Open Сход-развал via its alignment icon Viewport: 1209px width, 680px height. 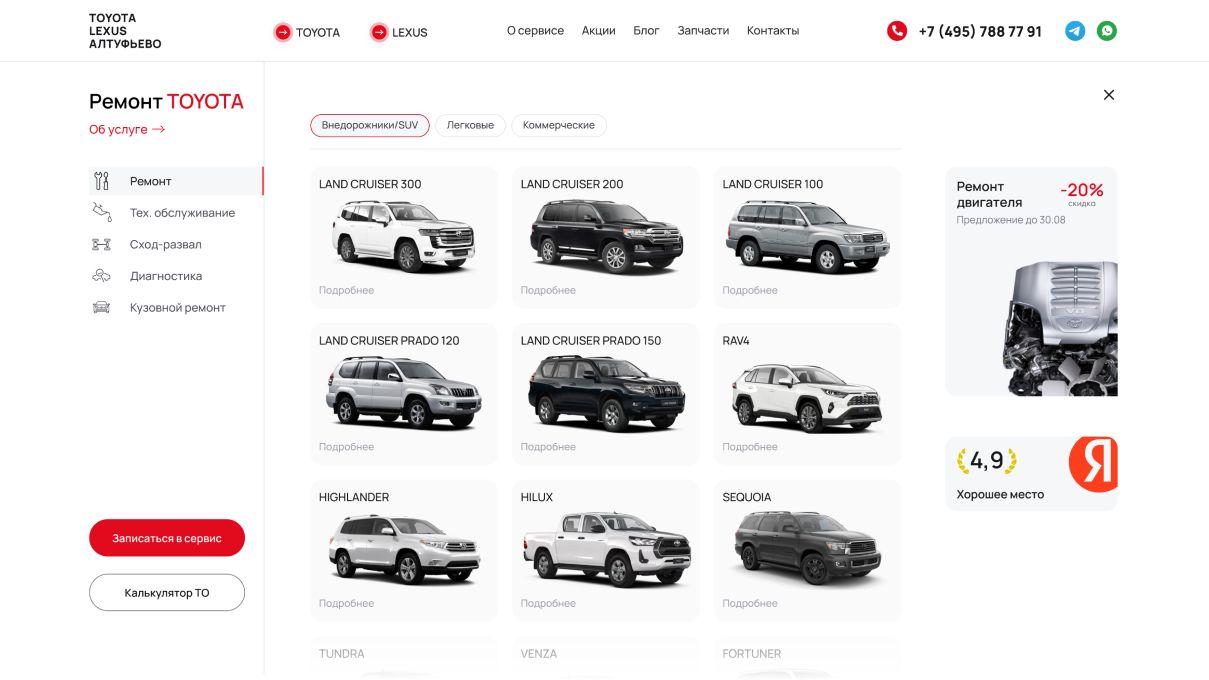pyautogui.click(x=100, y=244)
